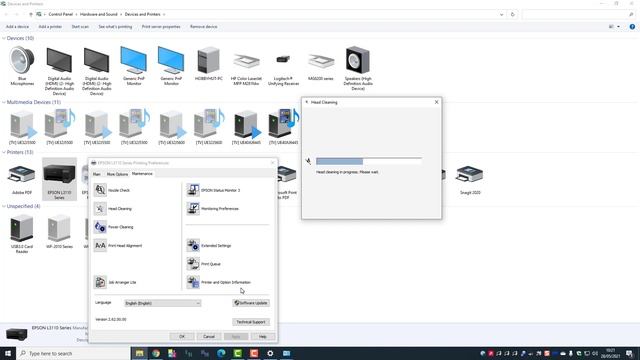The width and height of the screenshot is (640, 360).
Task: Click the Software Update button
Action: pos(251,303)
